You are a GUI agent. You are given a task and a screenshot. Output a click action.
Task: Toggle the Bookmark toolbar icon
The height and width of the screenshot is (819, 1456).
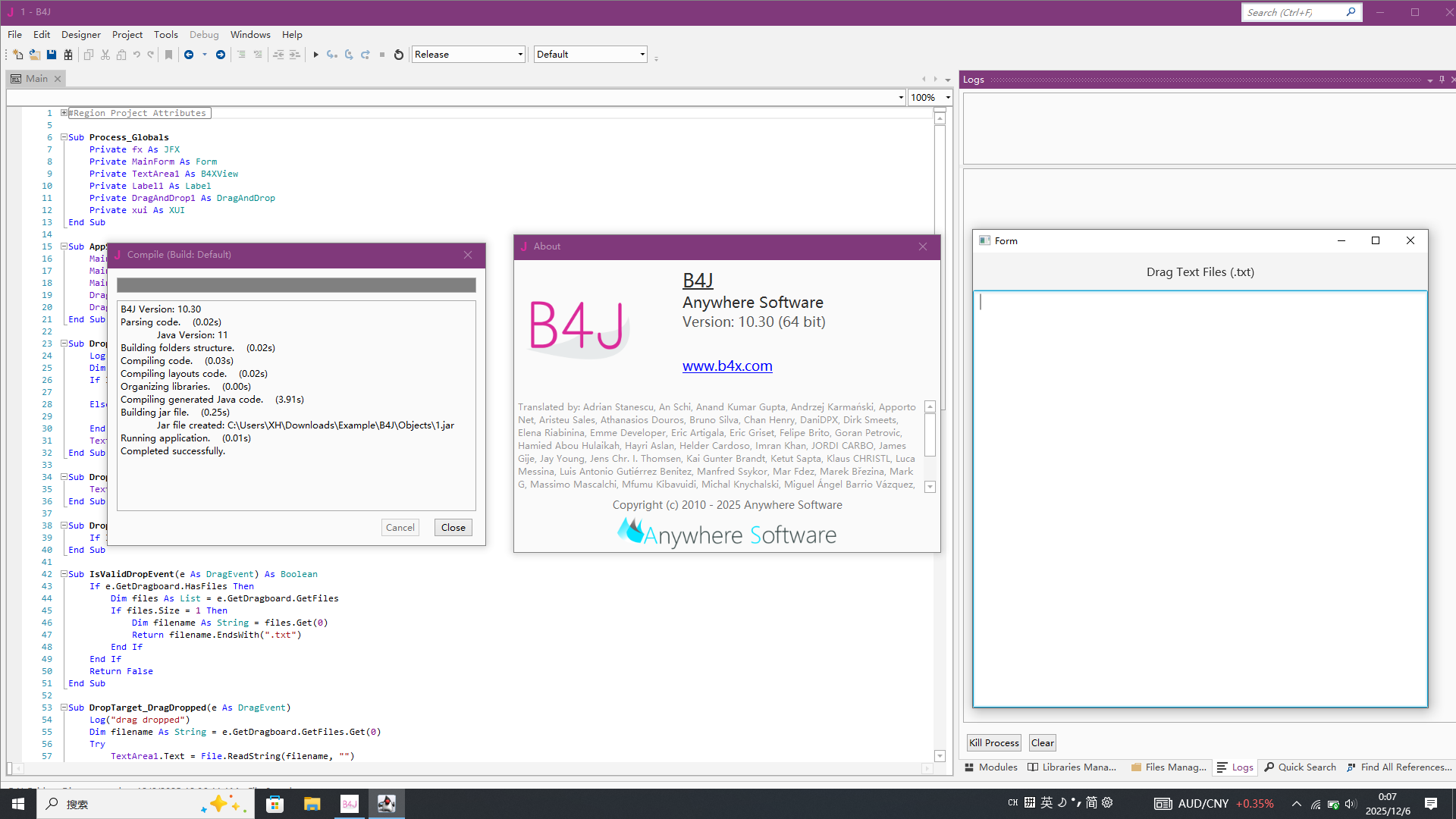(x=169, y=55)
